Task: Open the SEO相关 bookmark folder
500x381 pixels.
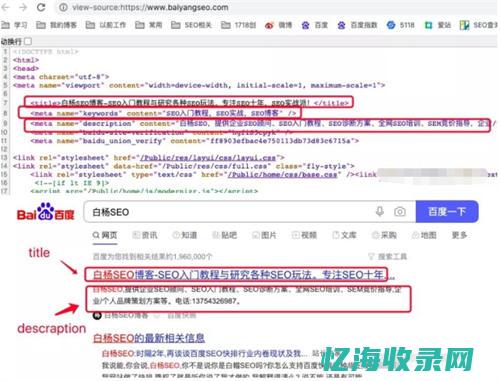Action: 191,25
